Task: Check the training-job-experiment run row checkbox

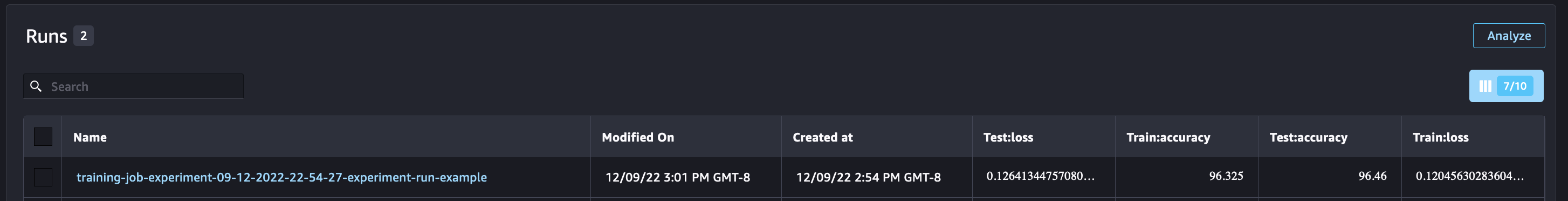Action: click(x=43, y=177)
